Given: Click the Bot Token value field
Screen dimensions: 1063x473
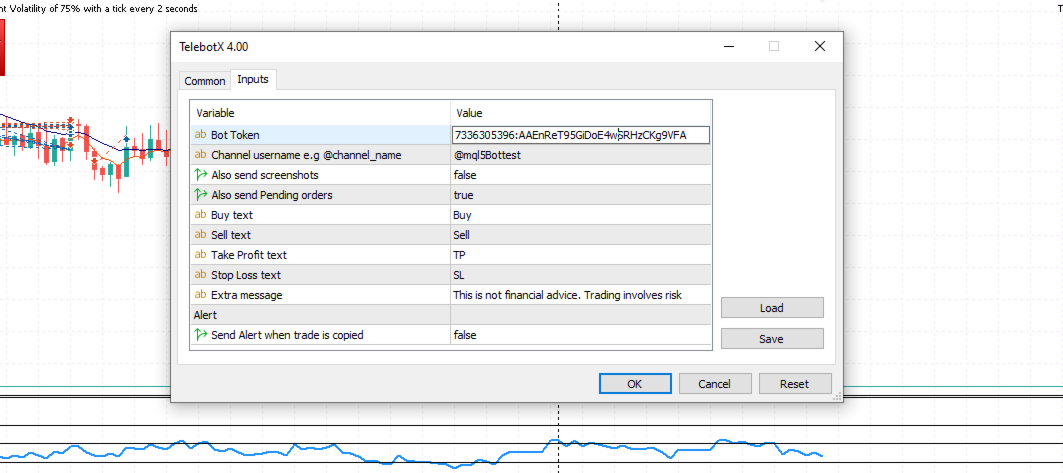Looking at the screenshot, I should click(x=581, y=135).
